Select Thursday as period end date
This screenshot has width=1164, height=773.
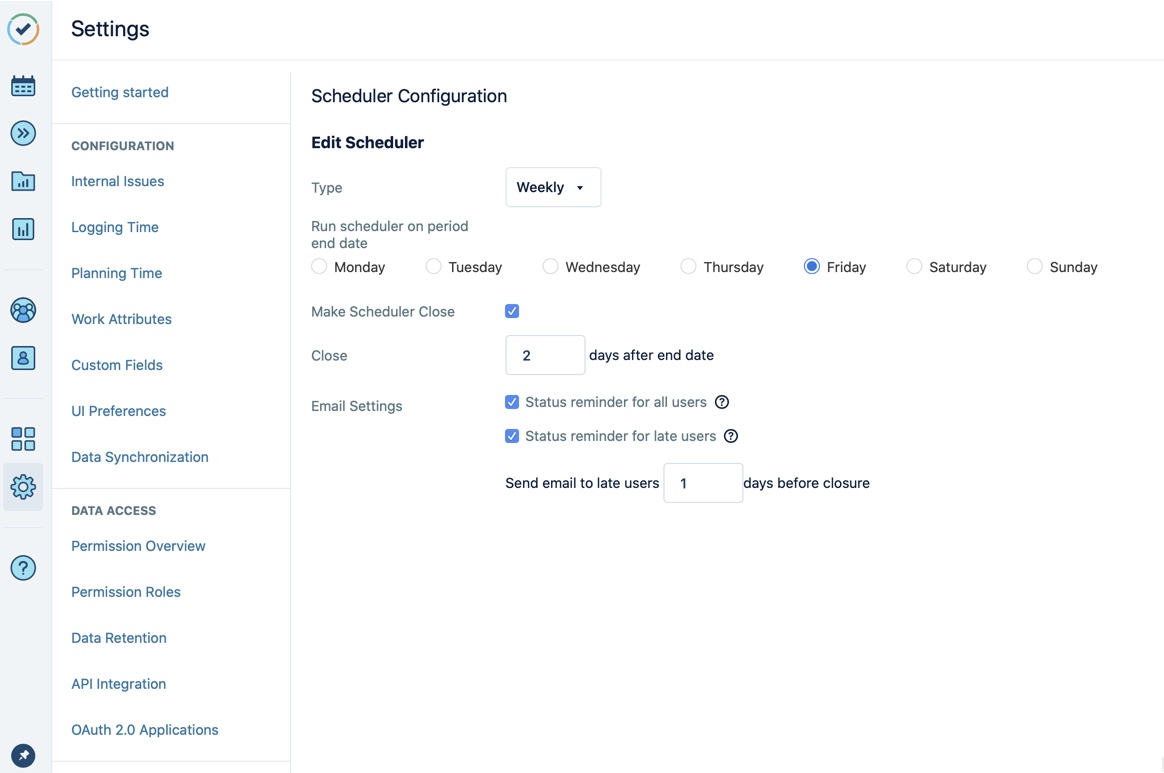tap(688, 266)
